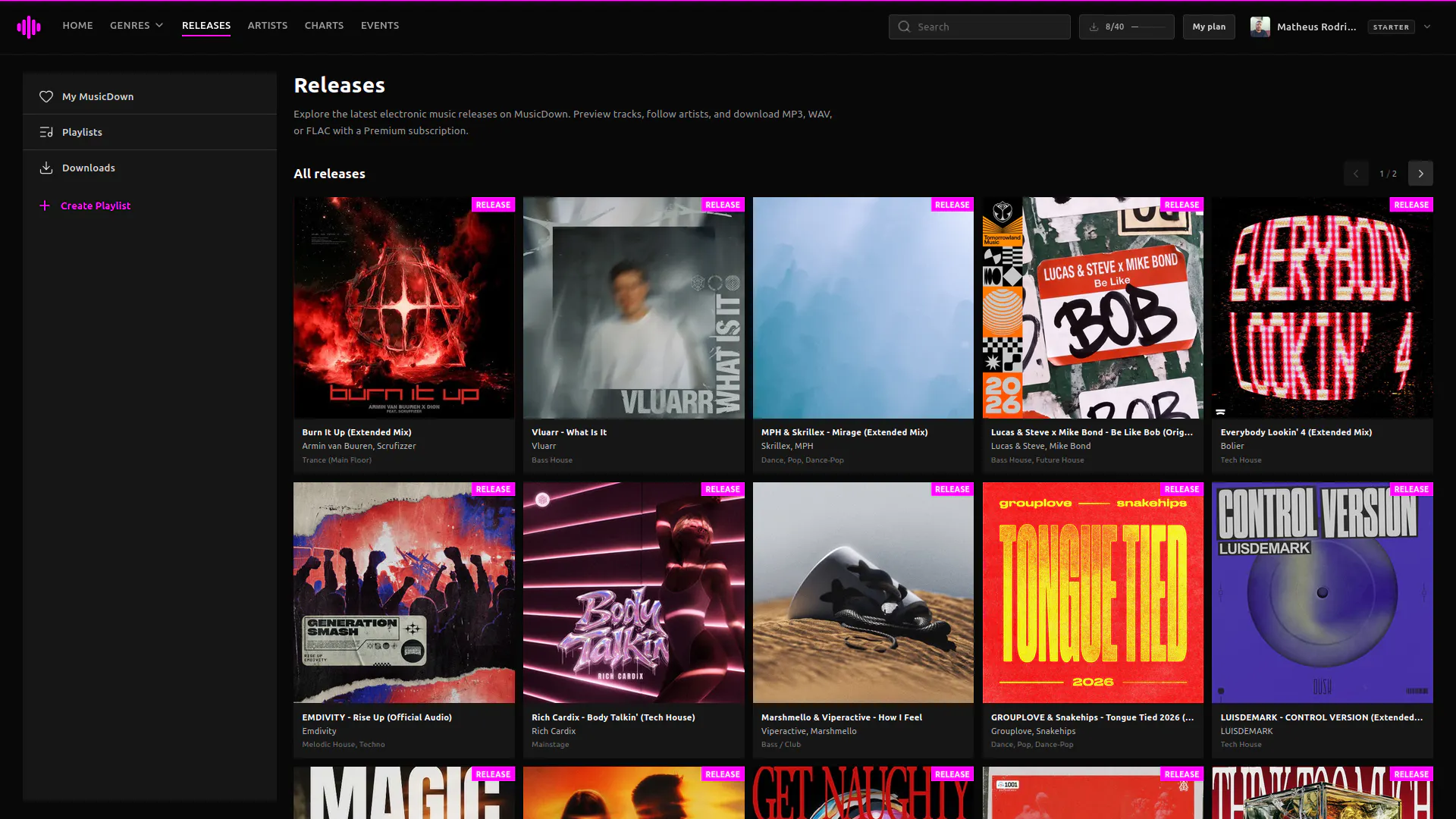Click artist LUISDEMARK

(1247, 731)
